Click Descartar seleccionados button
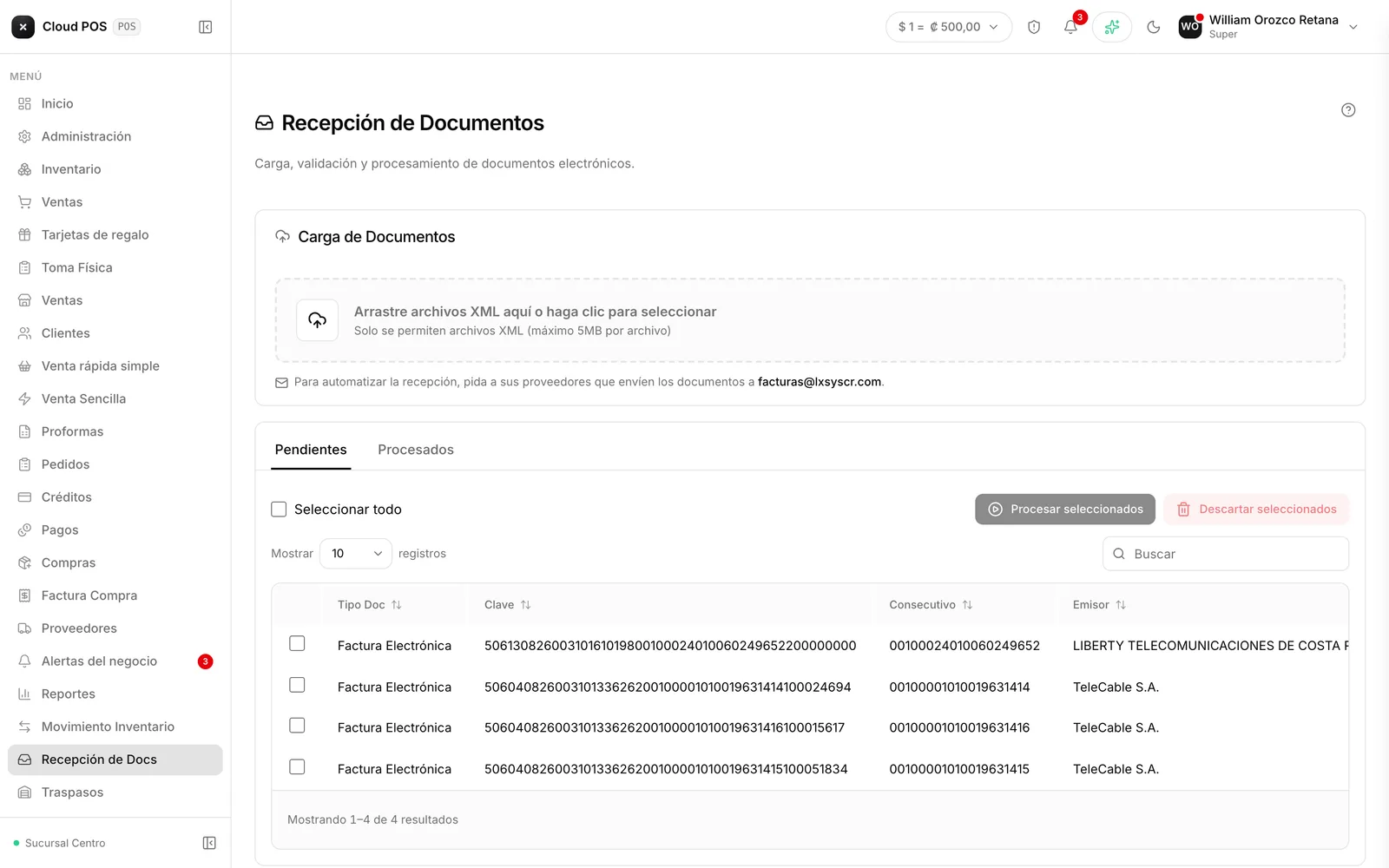 (x=1256, y=510)
